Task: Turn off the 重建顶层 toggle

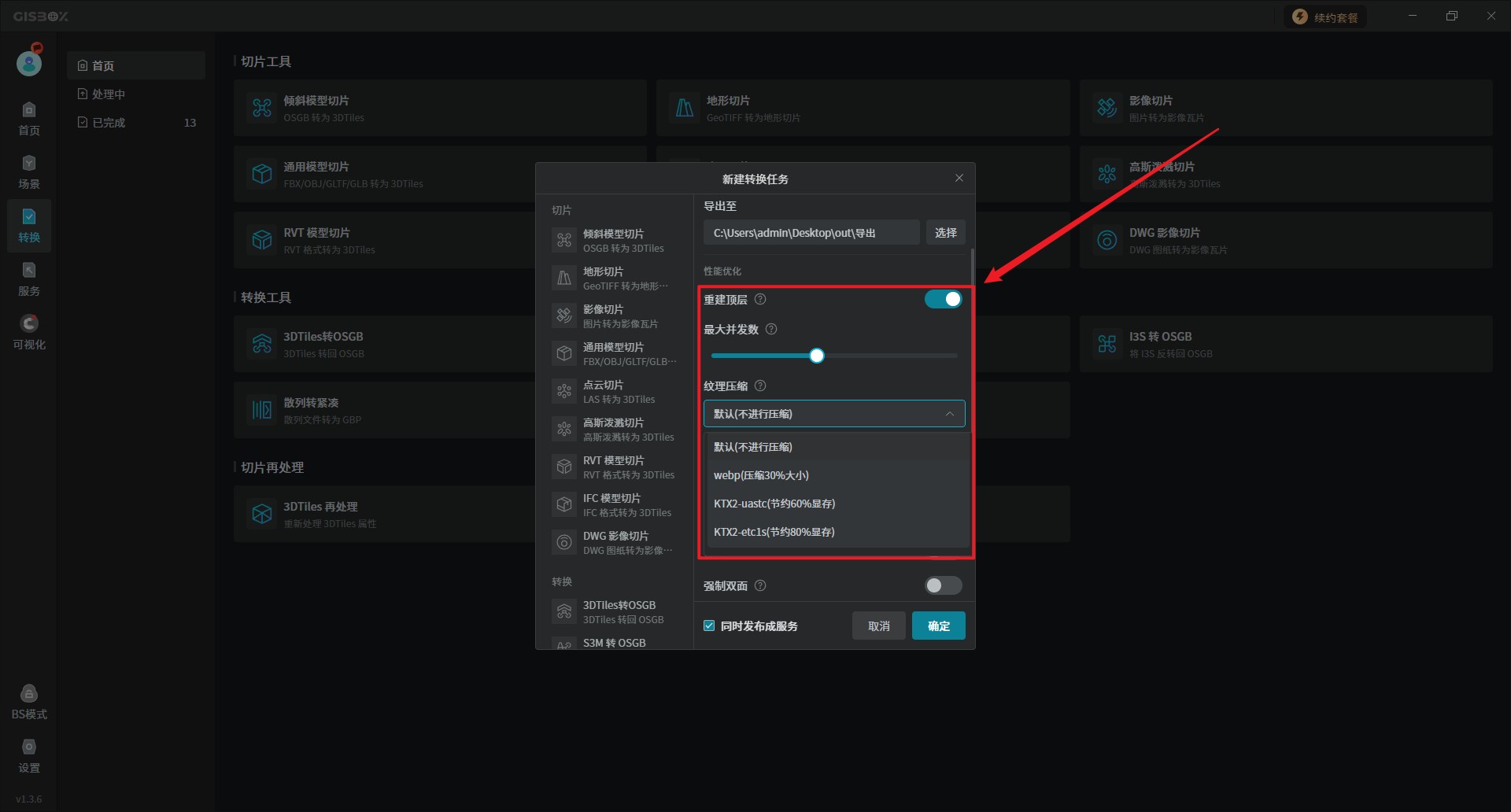Action: [x=943, y=300]
